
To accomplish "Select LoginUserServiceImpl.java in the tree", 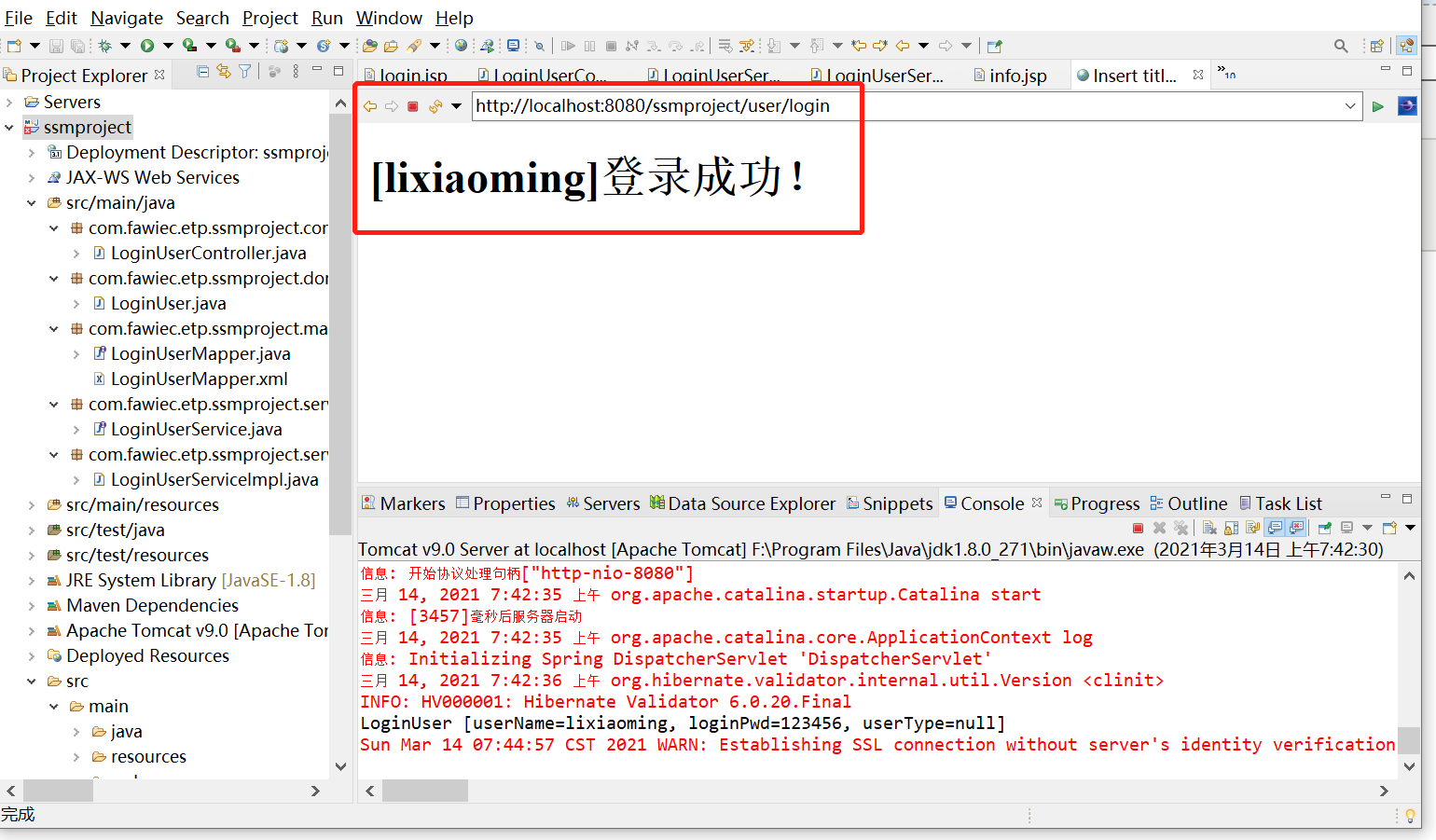I will click(x=205, y=479).
